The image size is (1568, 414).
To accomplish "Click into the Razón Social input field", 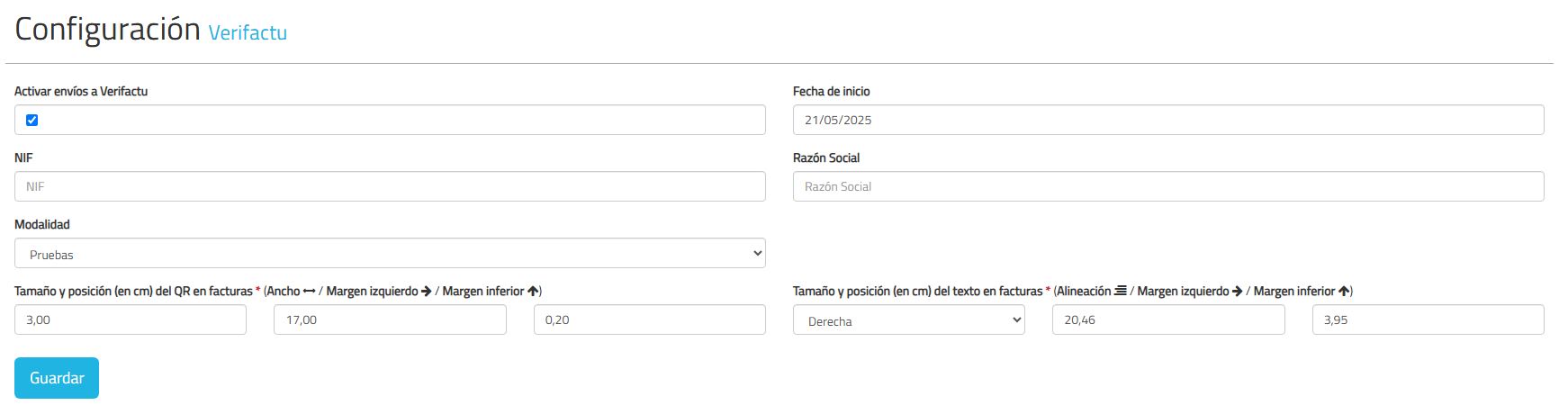I will [x=1168, y=187].
